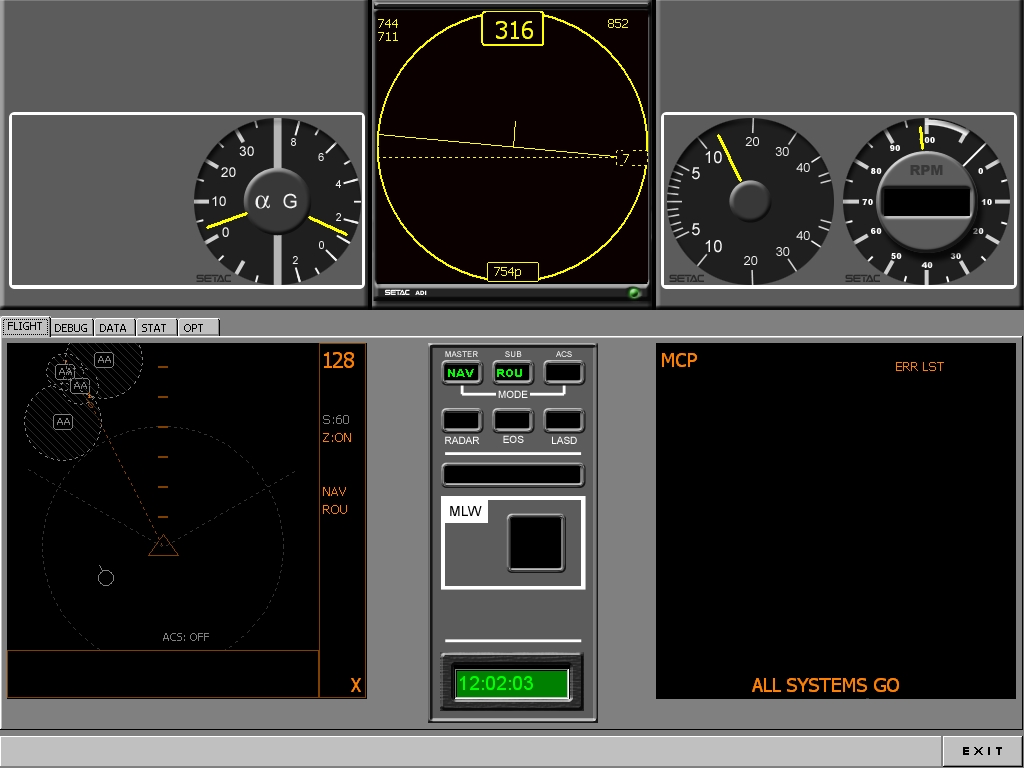Enable the EOS button
The width and height of the screenshot is (1024, 768).
pos(513,421)
